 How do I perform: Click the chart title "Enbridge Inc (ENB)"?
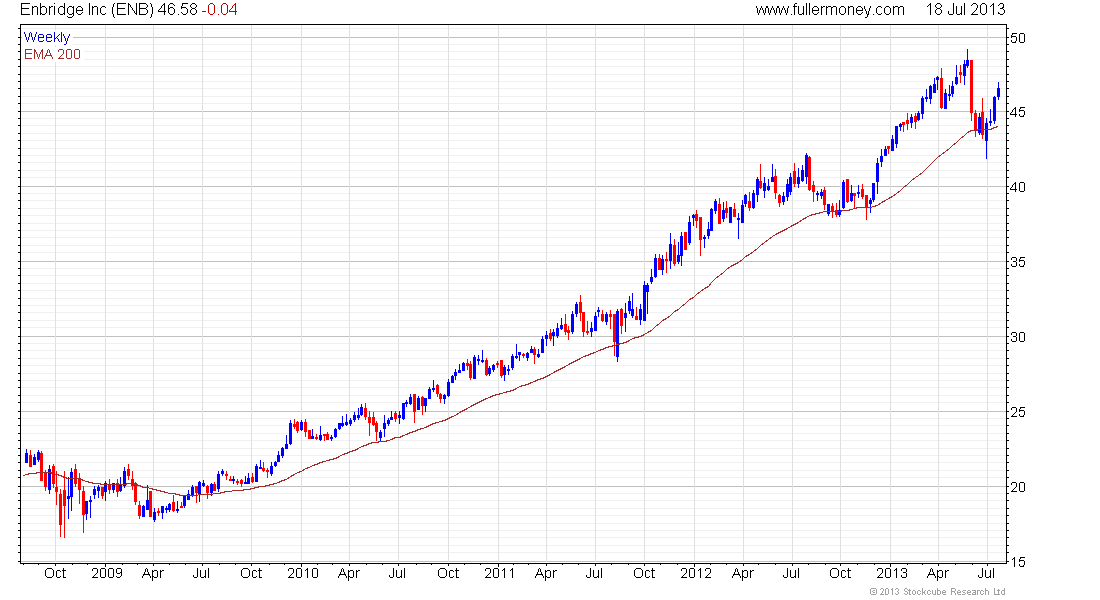pos(87,10)
